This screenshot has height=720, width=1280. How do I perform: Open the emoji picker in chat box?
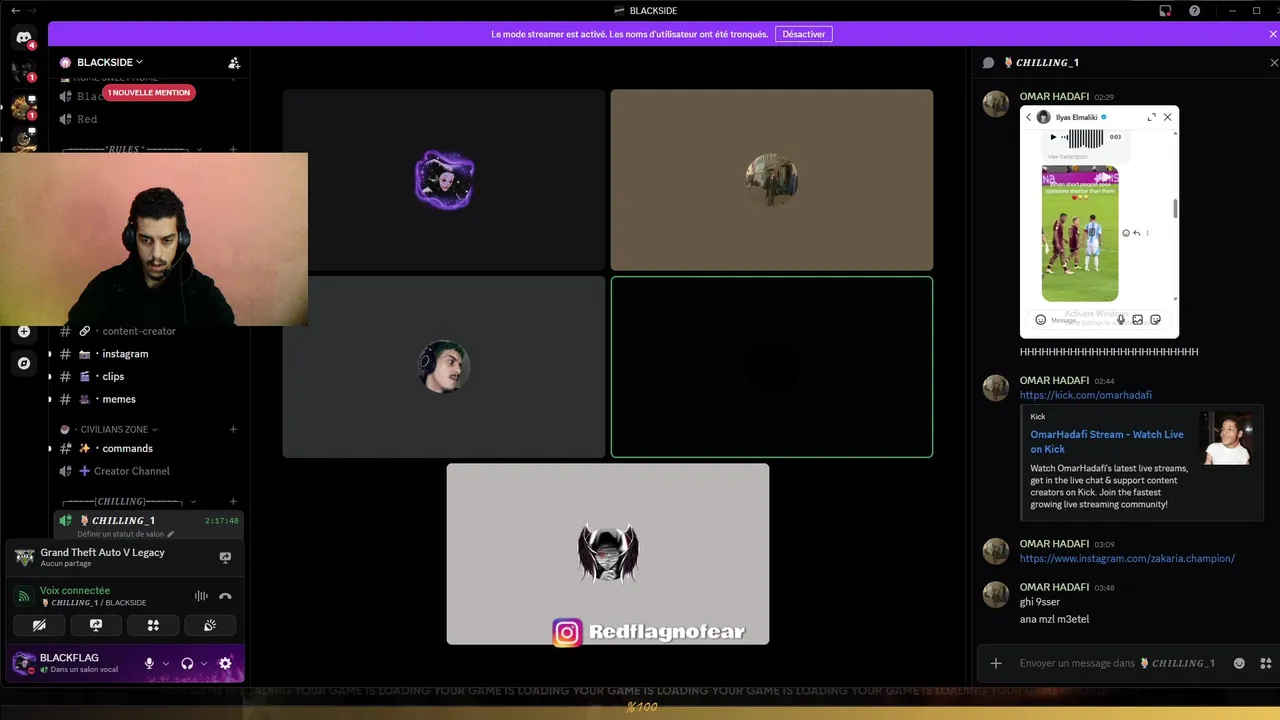point(1240,663)
